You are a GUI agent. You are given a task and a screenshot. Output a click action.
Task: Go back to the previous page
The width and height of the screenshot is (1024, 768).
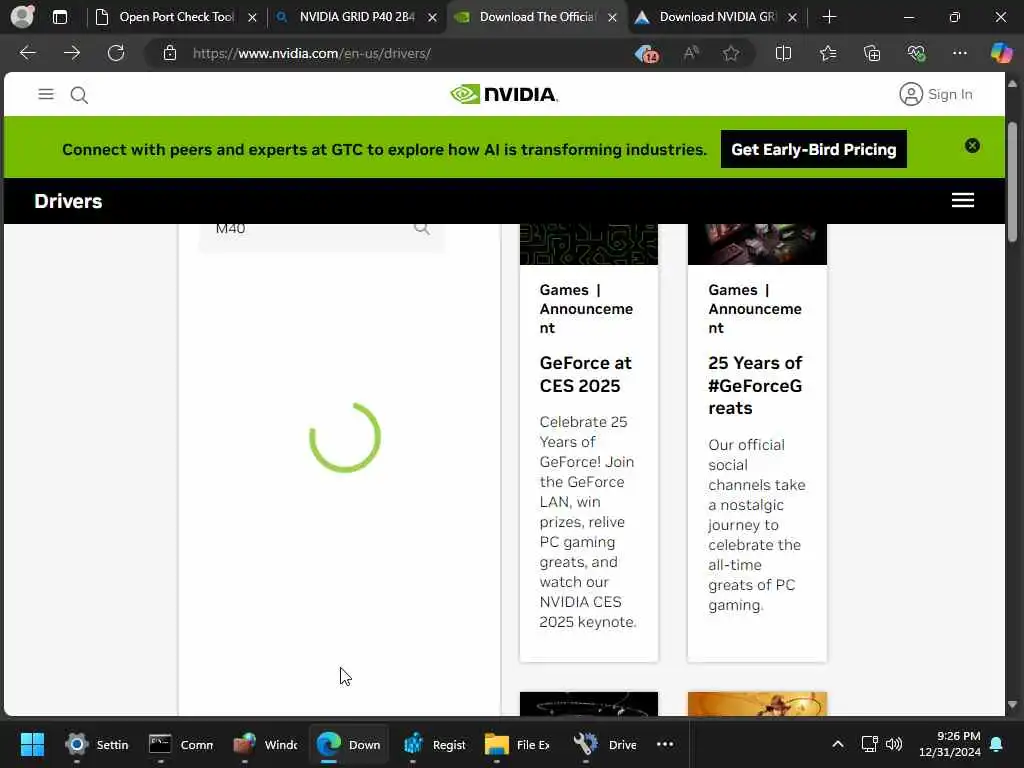[x=27, y=53]
